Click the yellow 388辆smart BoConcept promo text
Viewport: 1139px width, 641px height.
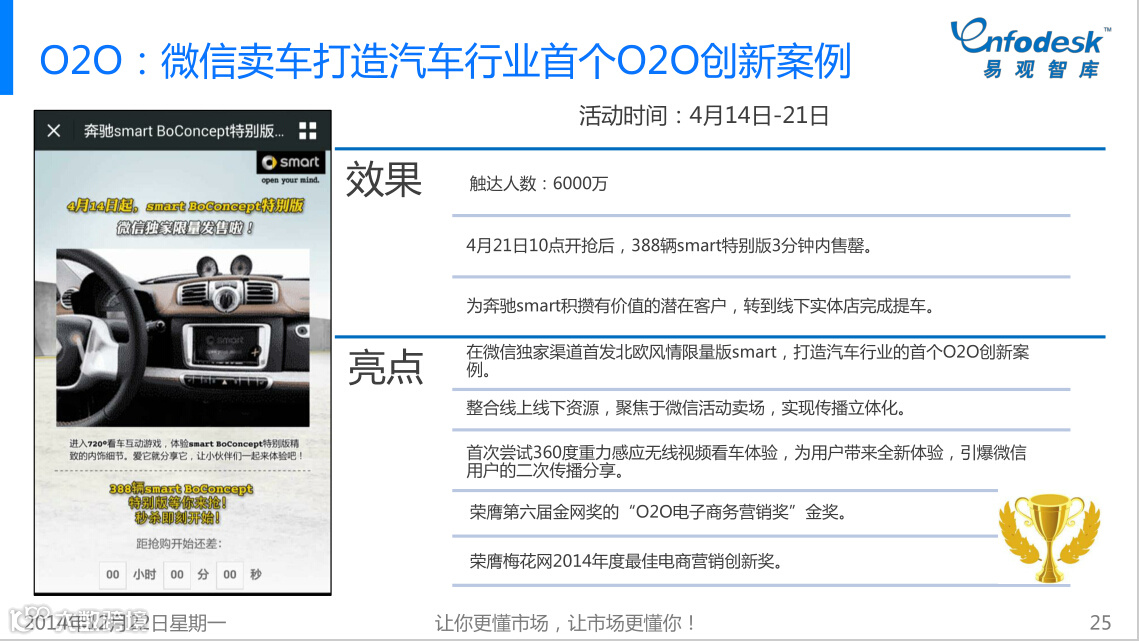pyautogui.click(x=181, y=503)
